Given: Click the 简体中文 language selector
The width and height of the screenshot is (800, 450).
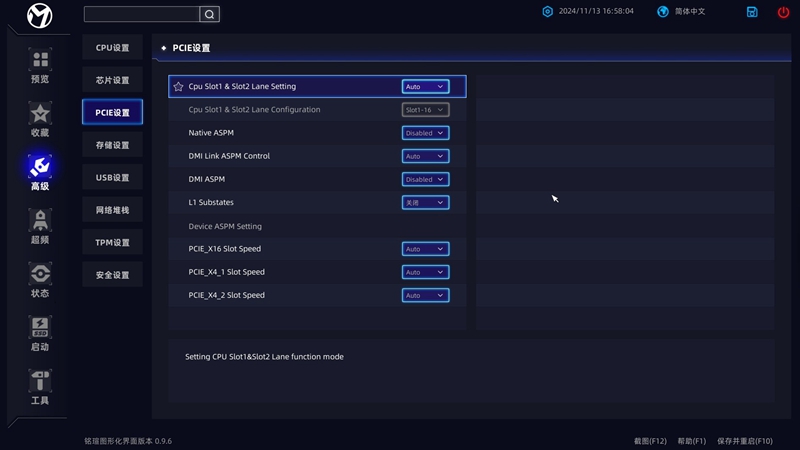Looking at the screenshot, I should point(681,12).
